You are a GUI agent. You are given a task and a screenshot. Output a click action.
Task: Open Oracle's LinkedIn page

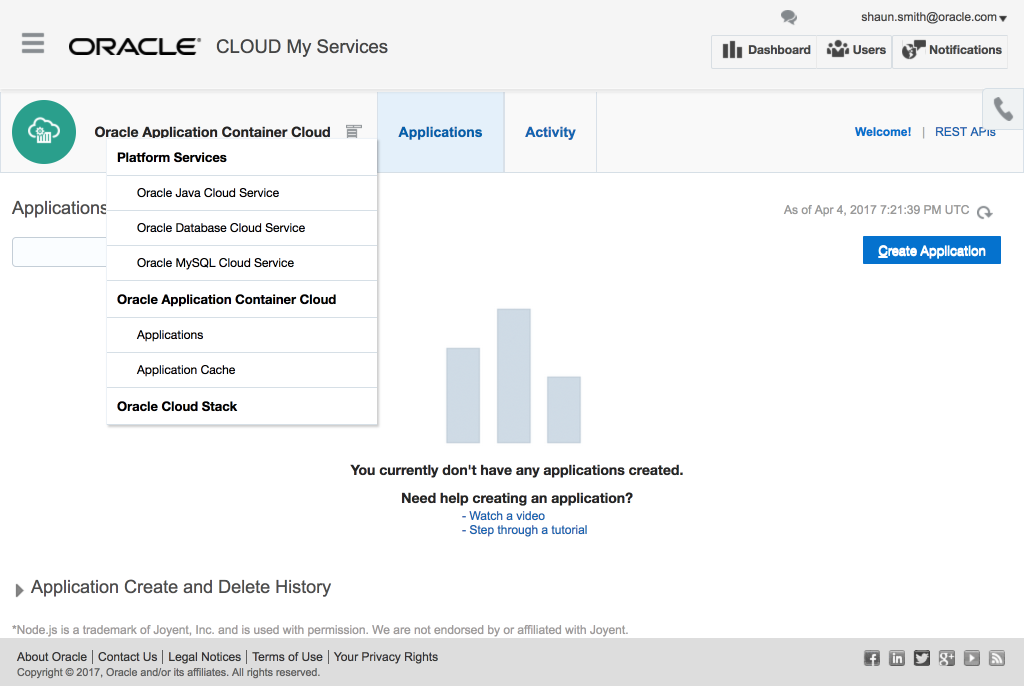897,658
